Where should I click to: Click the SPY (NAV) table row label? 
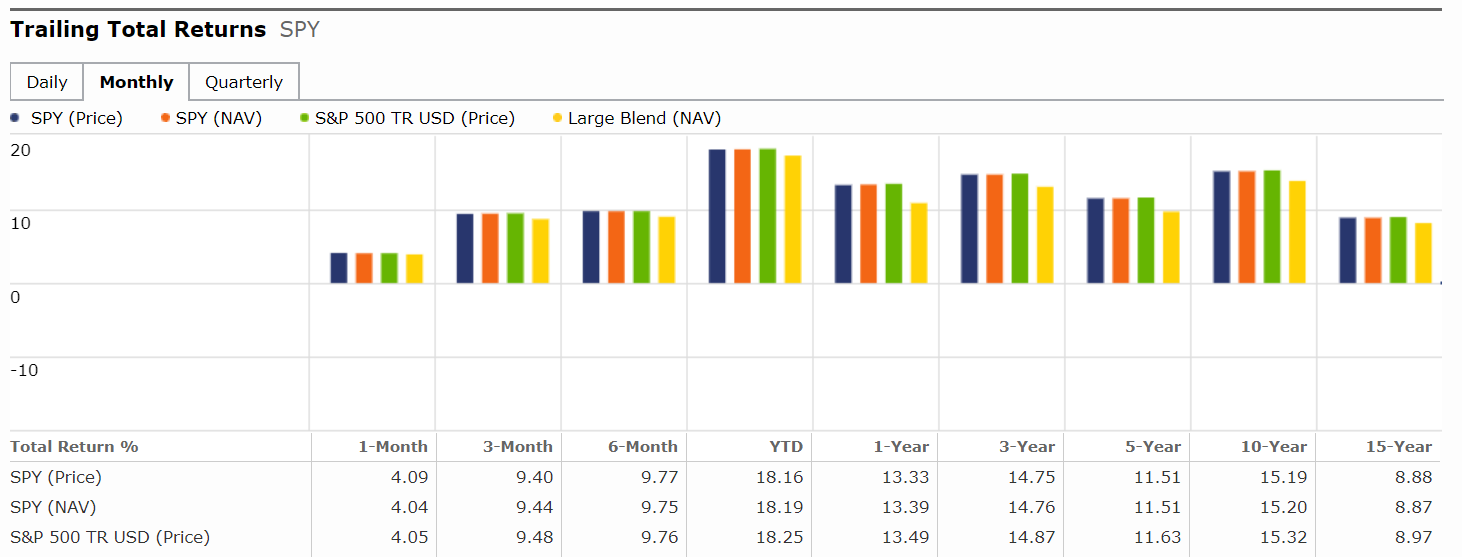click(53, 507)
